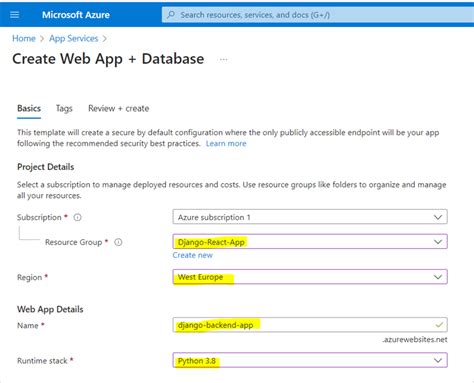Screen dimensions: 474x383
Task: Click the web app Name input field
Action: [310, 325]
